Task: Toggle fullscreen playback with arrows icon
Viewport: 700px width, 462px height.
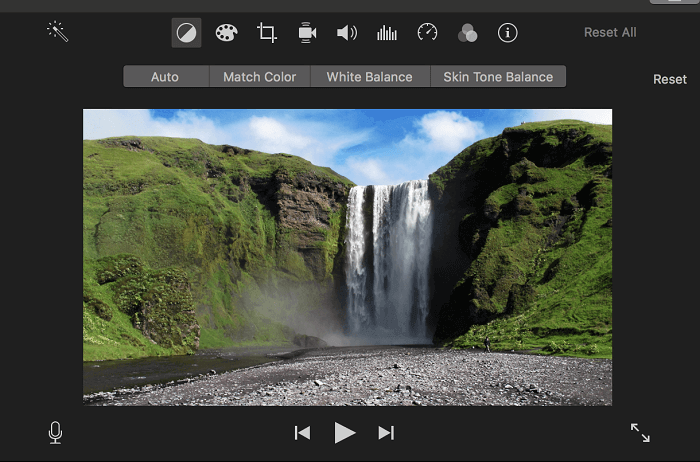Action: coord(640,432)
